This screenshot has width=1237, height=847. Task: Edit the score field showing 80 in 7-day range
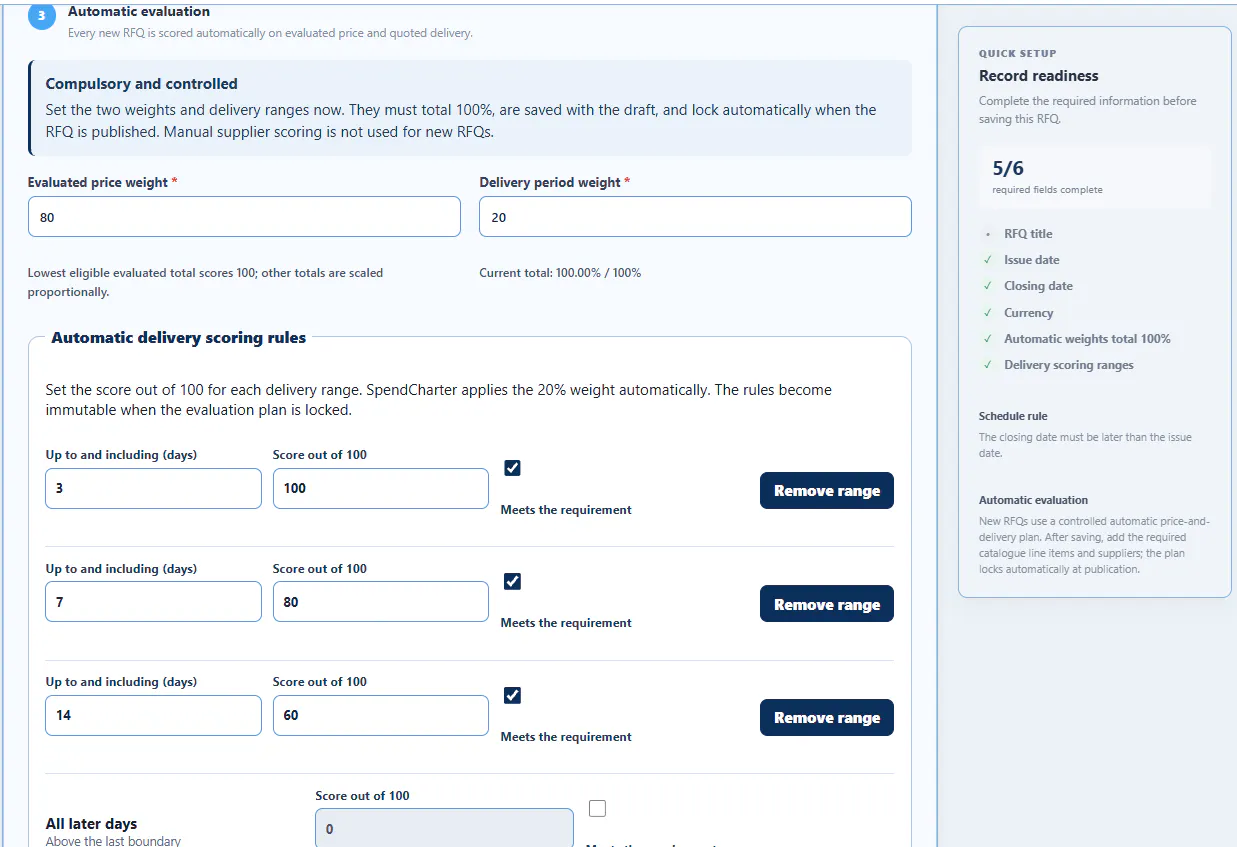coord(381,602)
